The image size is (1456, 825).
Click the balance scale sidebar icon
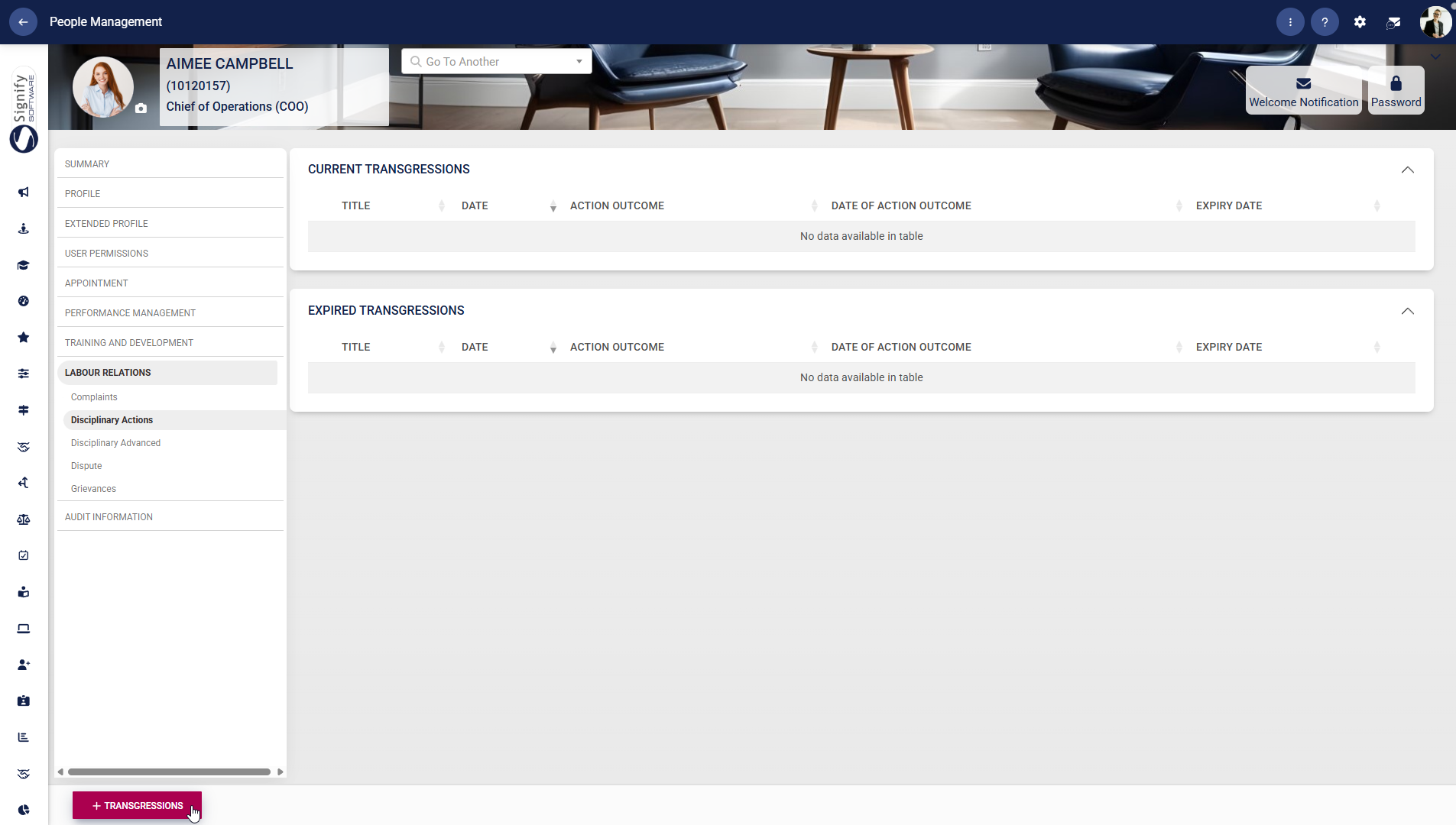pos(24,519)
